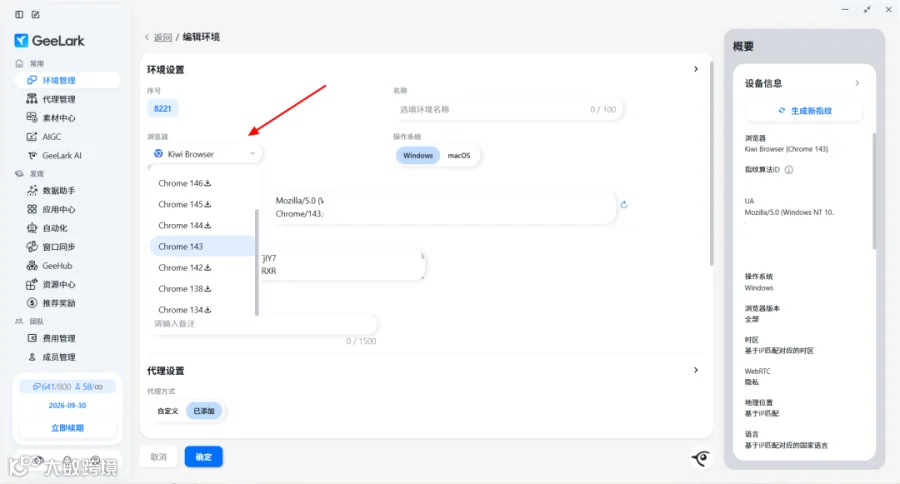Screen dimensions: 900x484
Task: Click the 自动化 robot icon
Action: [x=32, y=228]
